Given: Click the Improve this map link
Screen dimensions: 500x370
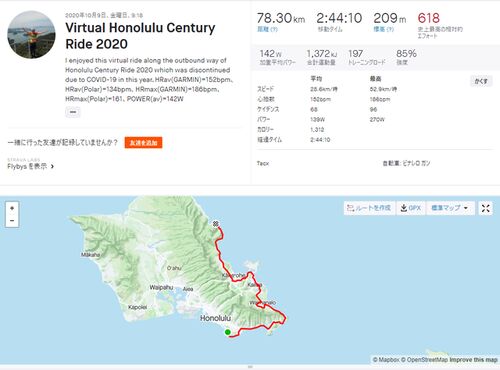Looking at the screenshot, I should (x=473, y=360).
